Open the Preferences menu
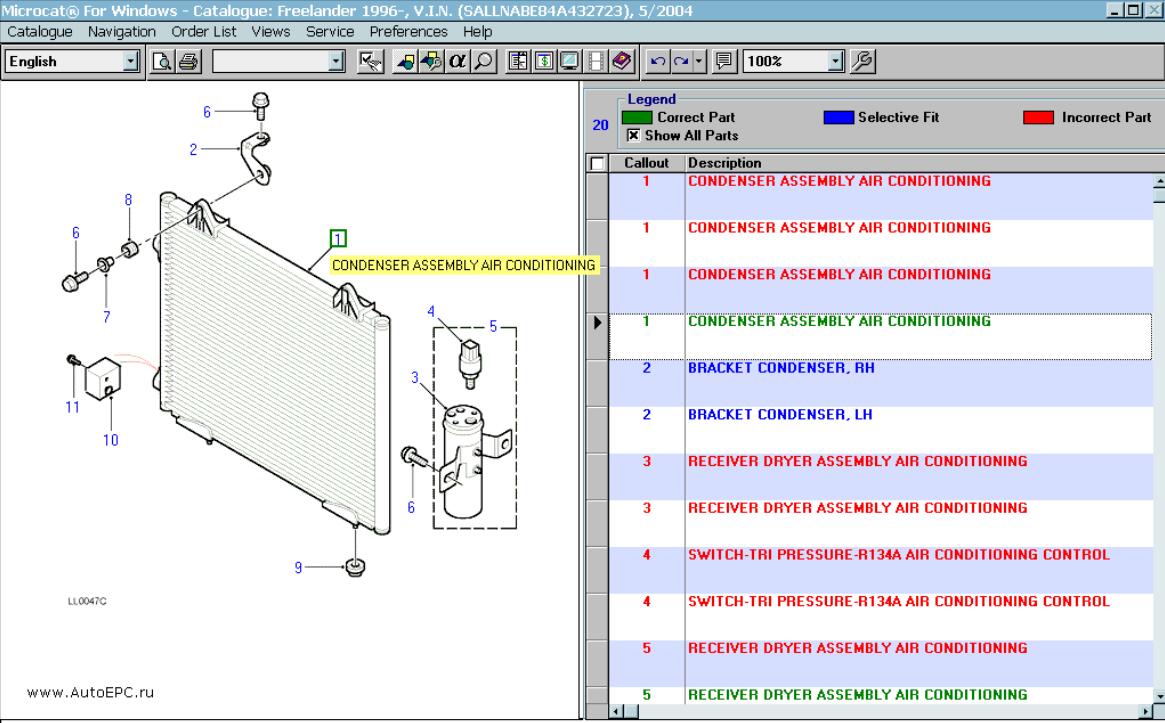This screenshot has width=1165, height=723. pyautogui.click(x=408, y=31)
